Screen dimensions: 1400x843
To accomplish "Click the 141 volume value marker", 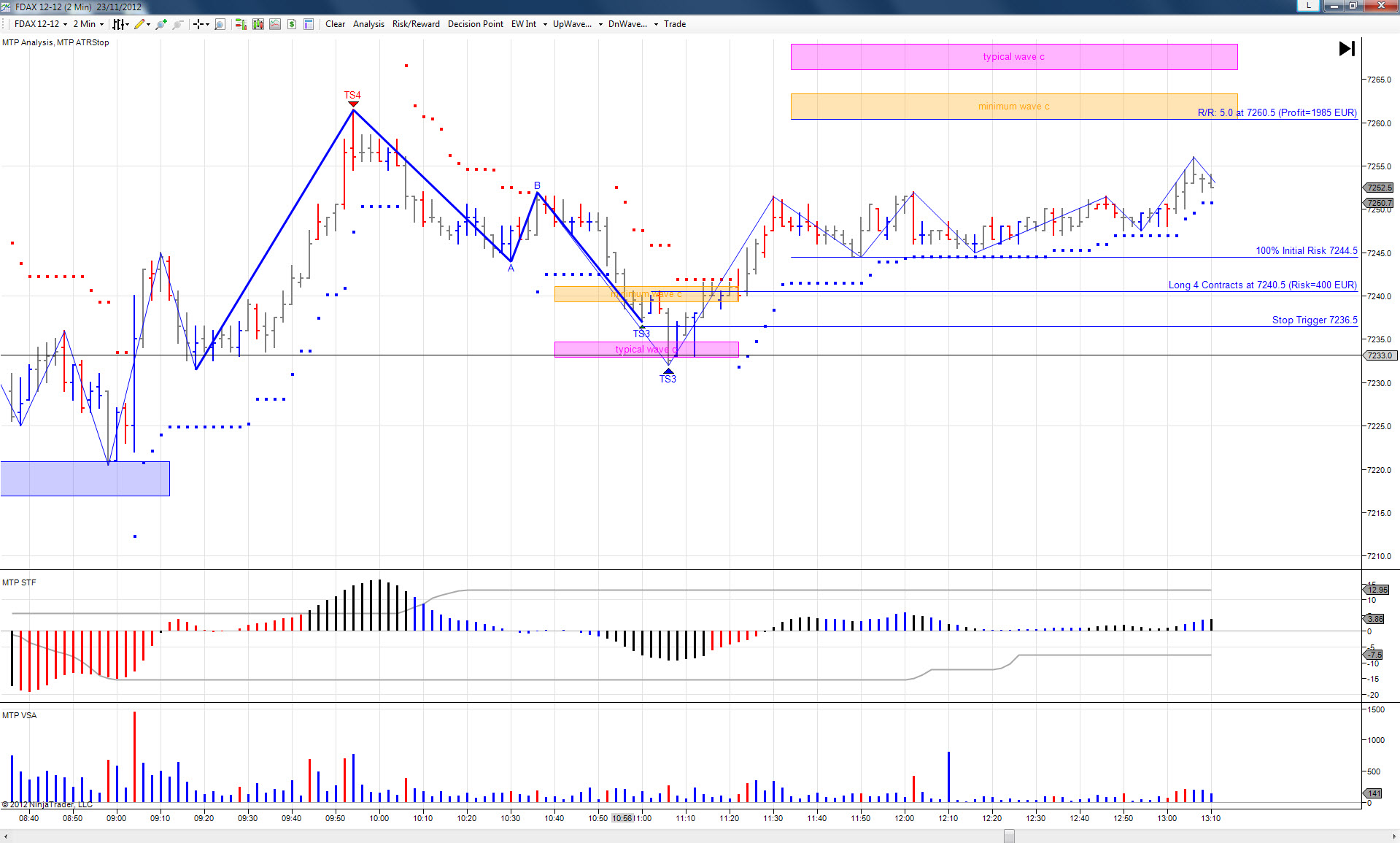I will (x=1374, y=793).
